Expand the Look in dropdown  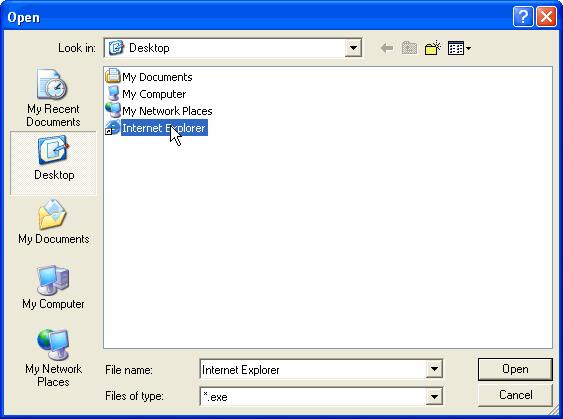click(x=353, y=48)
